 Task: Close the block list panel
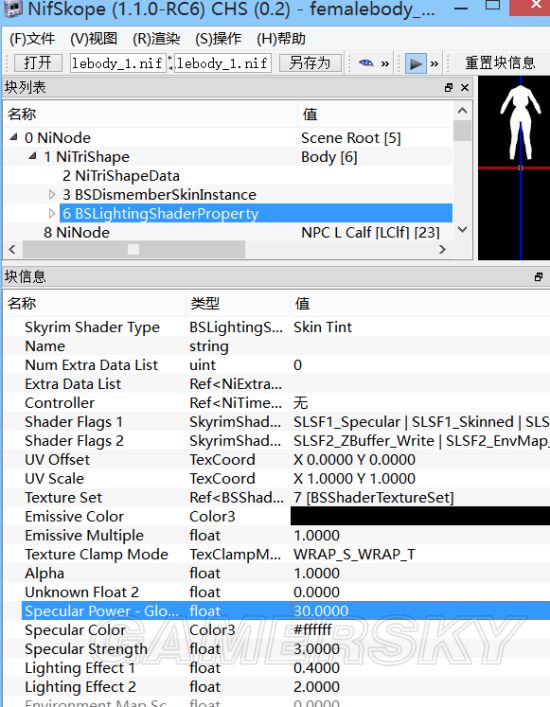[465, 87]
